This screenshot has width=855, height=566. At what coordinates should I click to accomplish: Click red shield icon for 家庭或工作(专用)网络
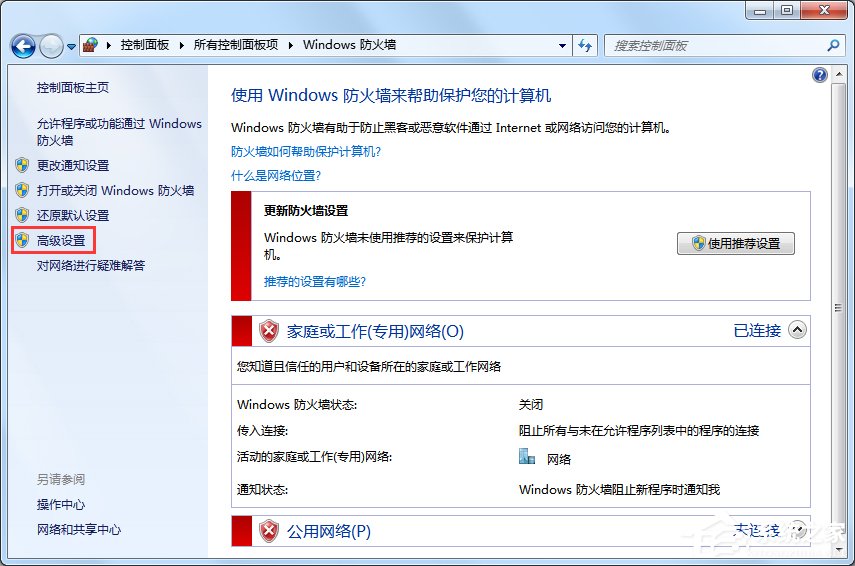click(x=269, y=331)
